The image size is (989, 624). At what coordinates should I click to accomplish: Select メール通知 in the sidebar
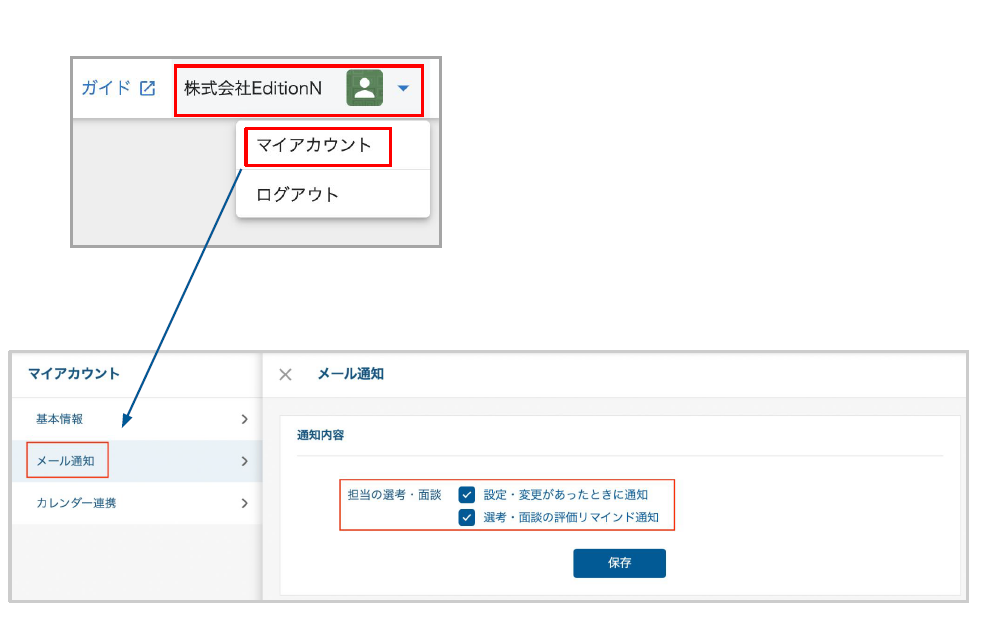pyautogui.click(x=66, y=461)
